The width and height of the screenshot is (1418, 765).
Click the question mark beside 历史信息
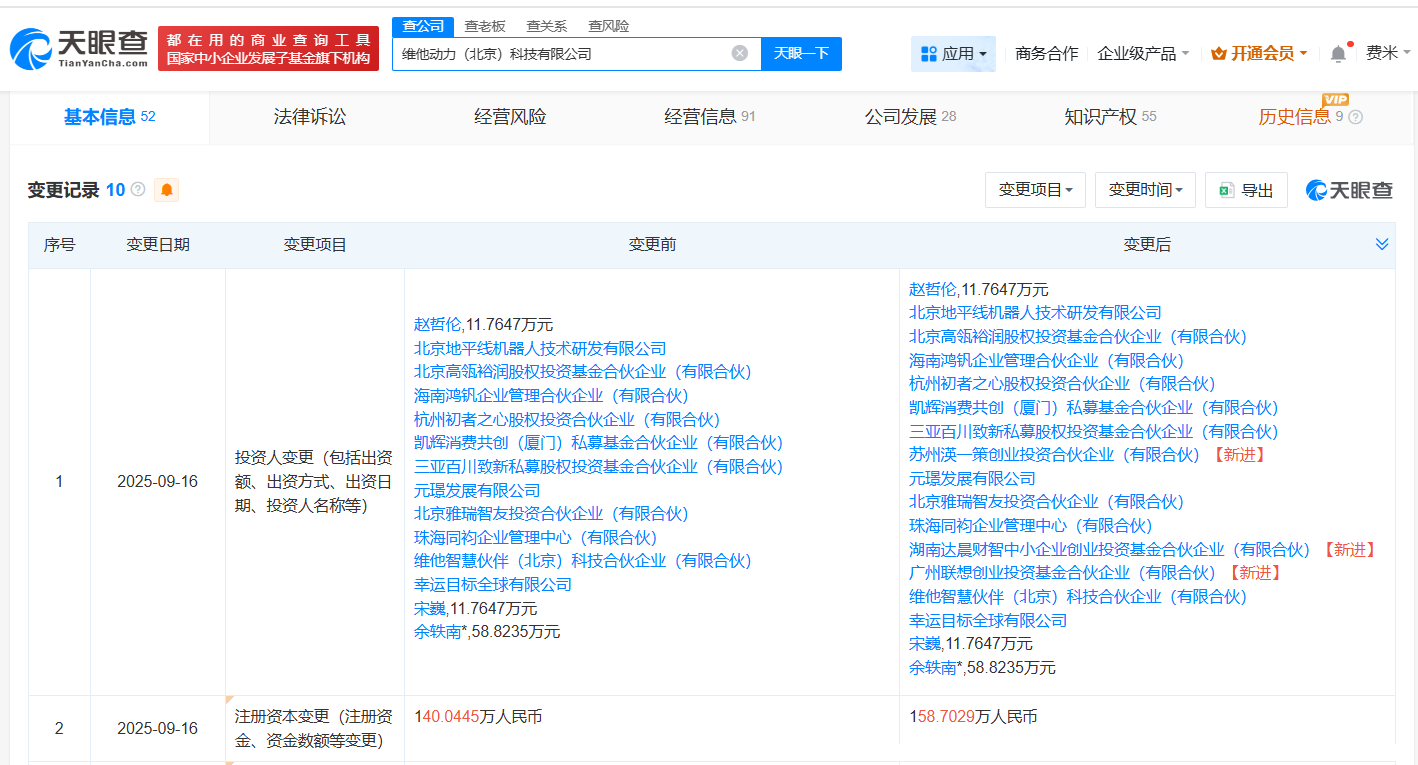click(x=1355, y=117)
